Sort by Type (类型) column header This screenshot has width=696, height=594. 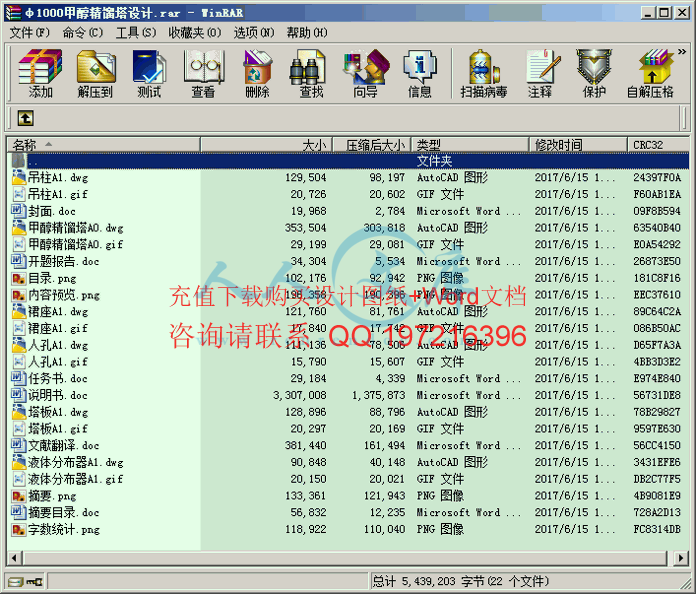(x=470, y=145)
